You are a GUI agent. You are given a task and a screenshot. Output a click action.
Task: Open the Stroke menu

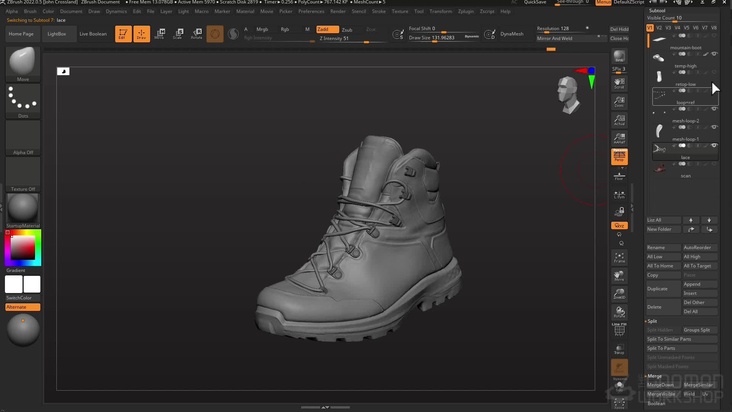(379, 11)
